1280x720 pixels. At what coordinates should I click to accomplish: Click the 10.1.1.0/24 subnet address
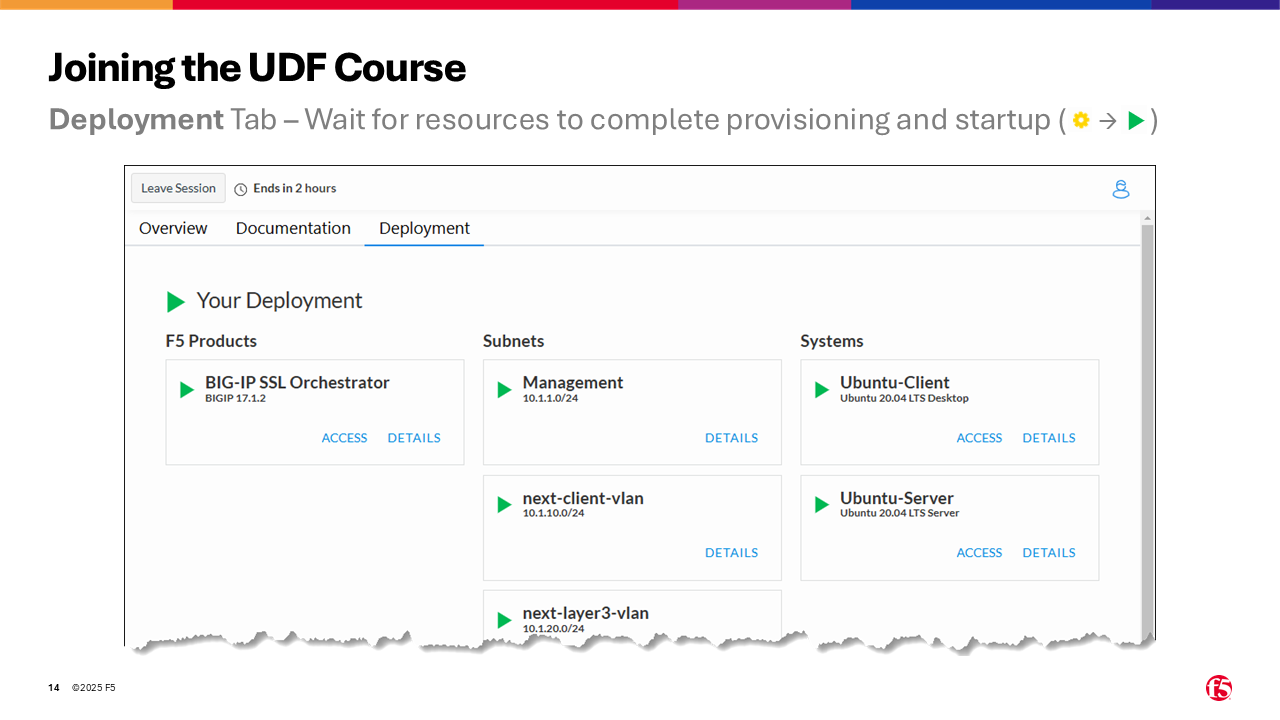click(x=550, y=398)
